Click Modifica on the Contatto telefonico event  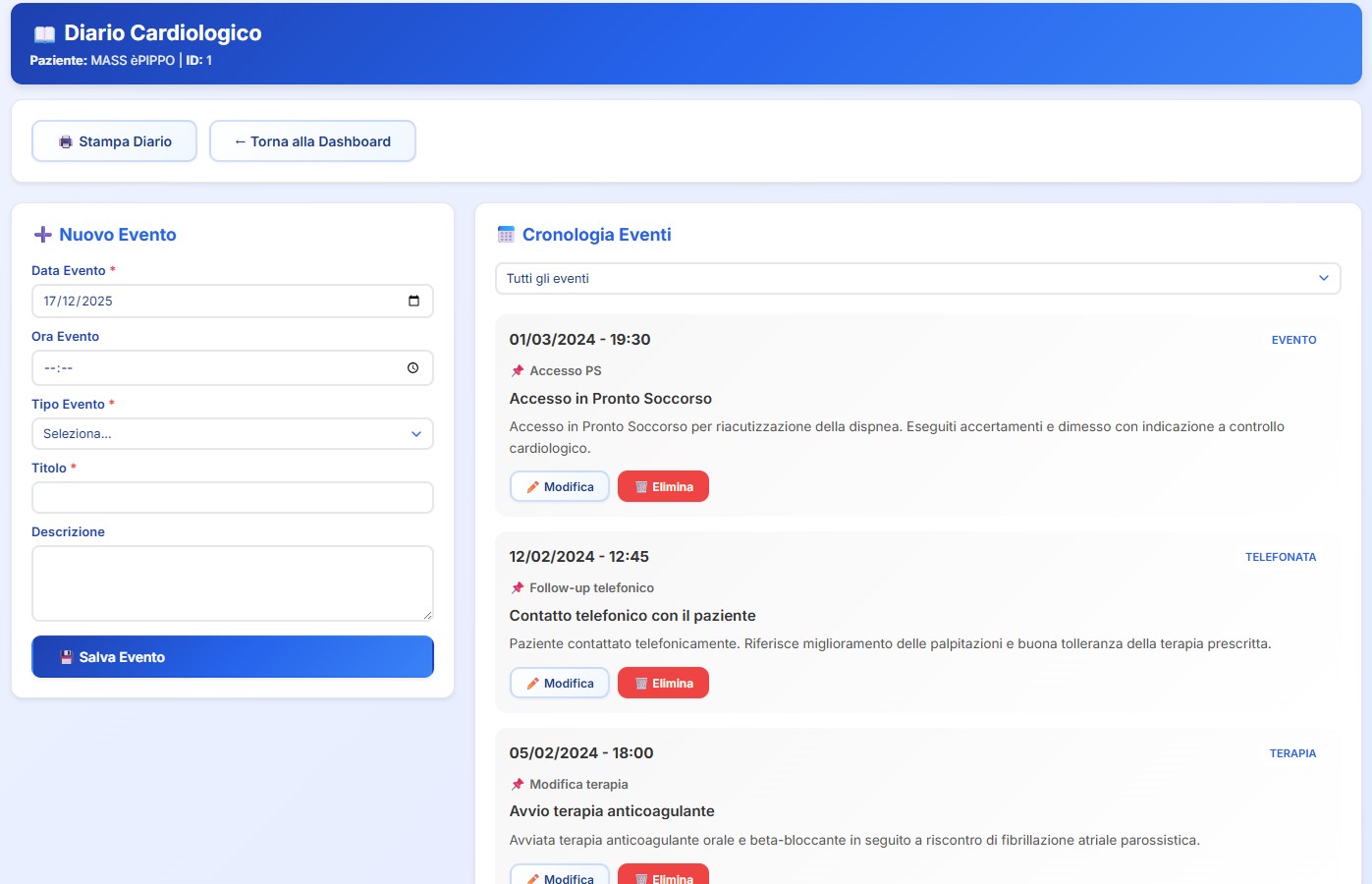[559, 682]
